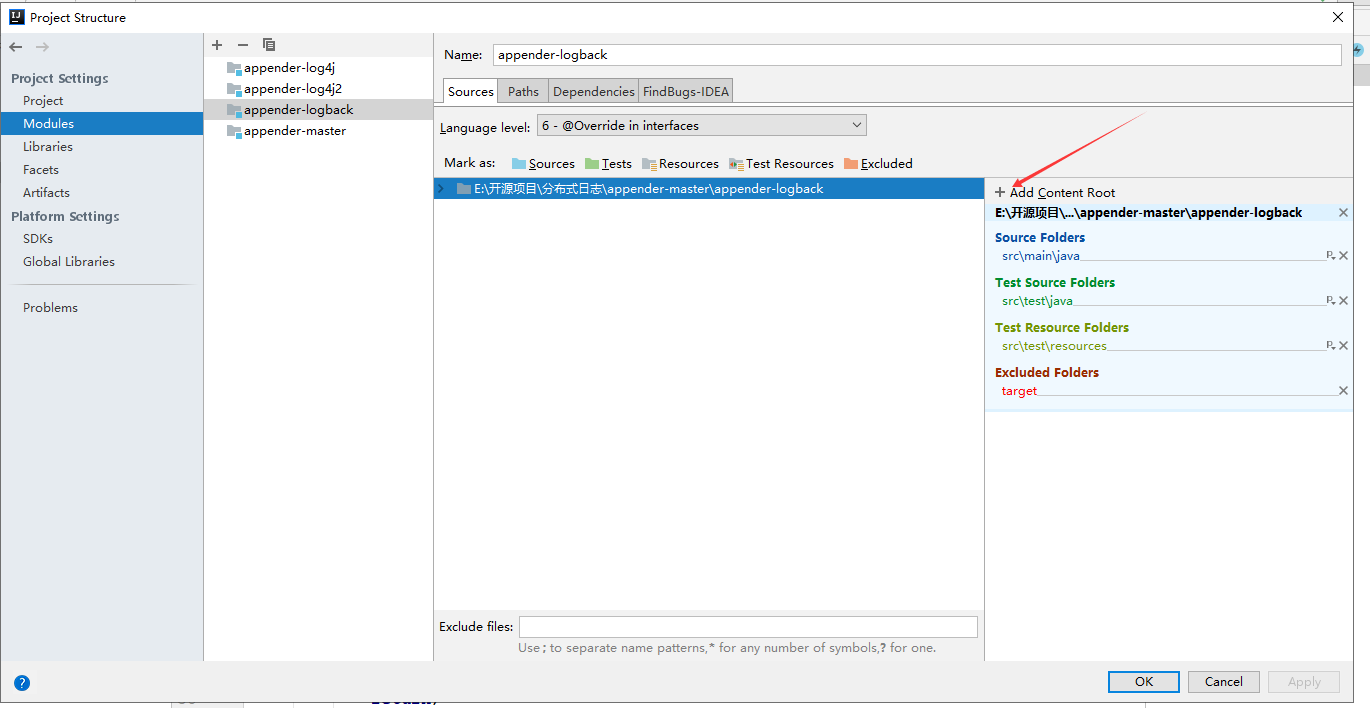Image resolution: width=1370 pixels, height=708 pixels.
Task: Open SDKs platform settings
Action: [x=38, y=239]
